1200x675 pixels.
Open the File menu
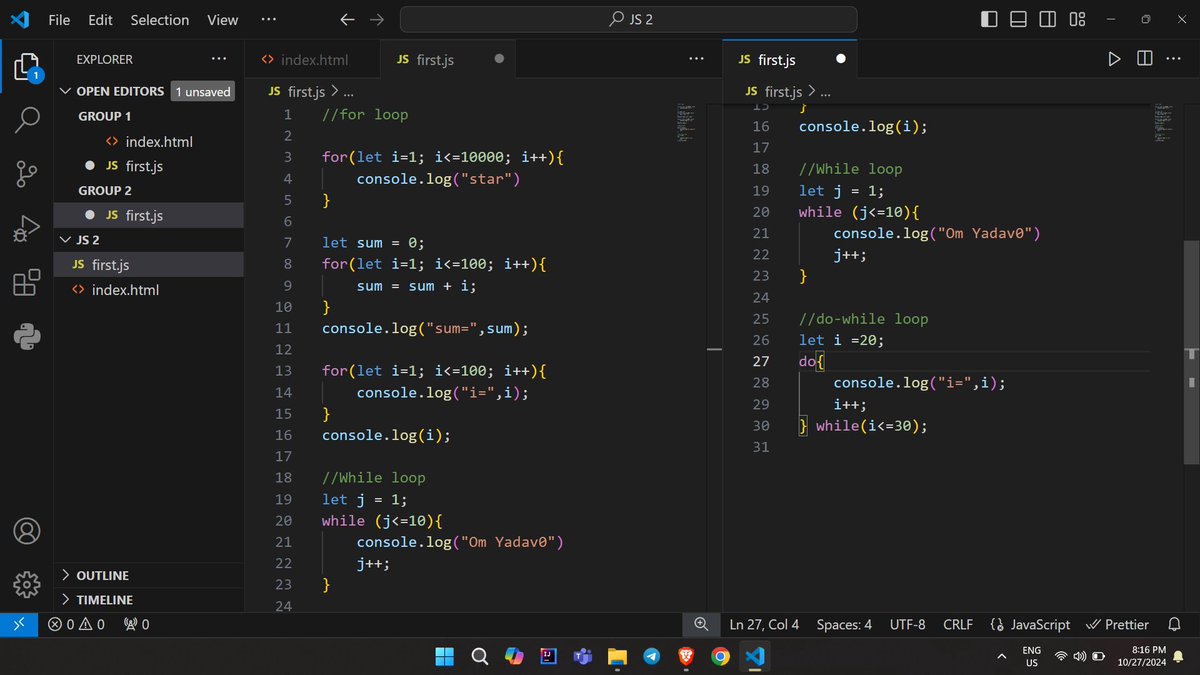tap(59, 19)
